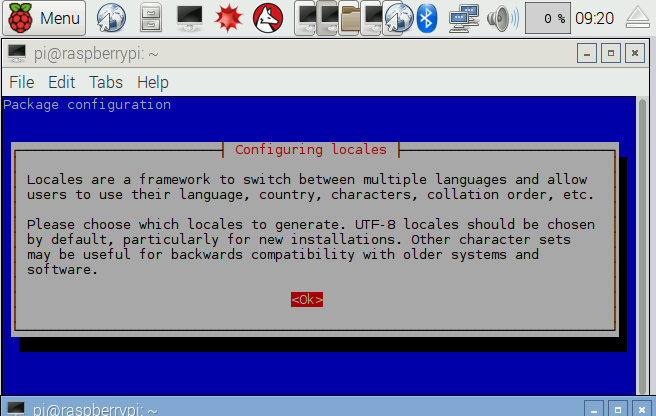
Task: Switch to the browser globe window in the taskbar
Action: (x=398, y=18)
